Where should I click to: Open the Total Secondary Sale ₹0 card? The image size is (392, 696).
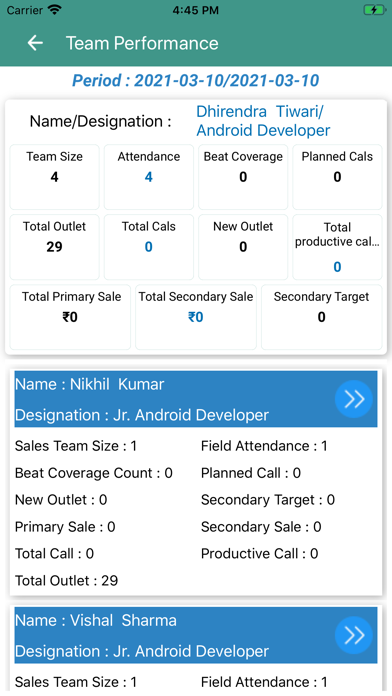tap(196, 317)
